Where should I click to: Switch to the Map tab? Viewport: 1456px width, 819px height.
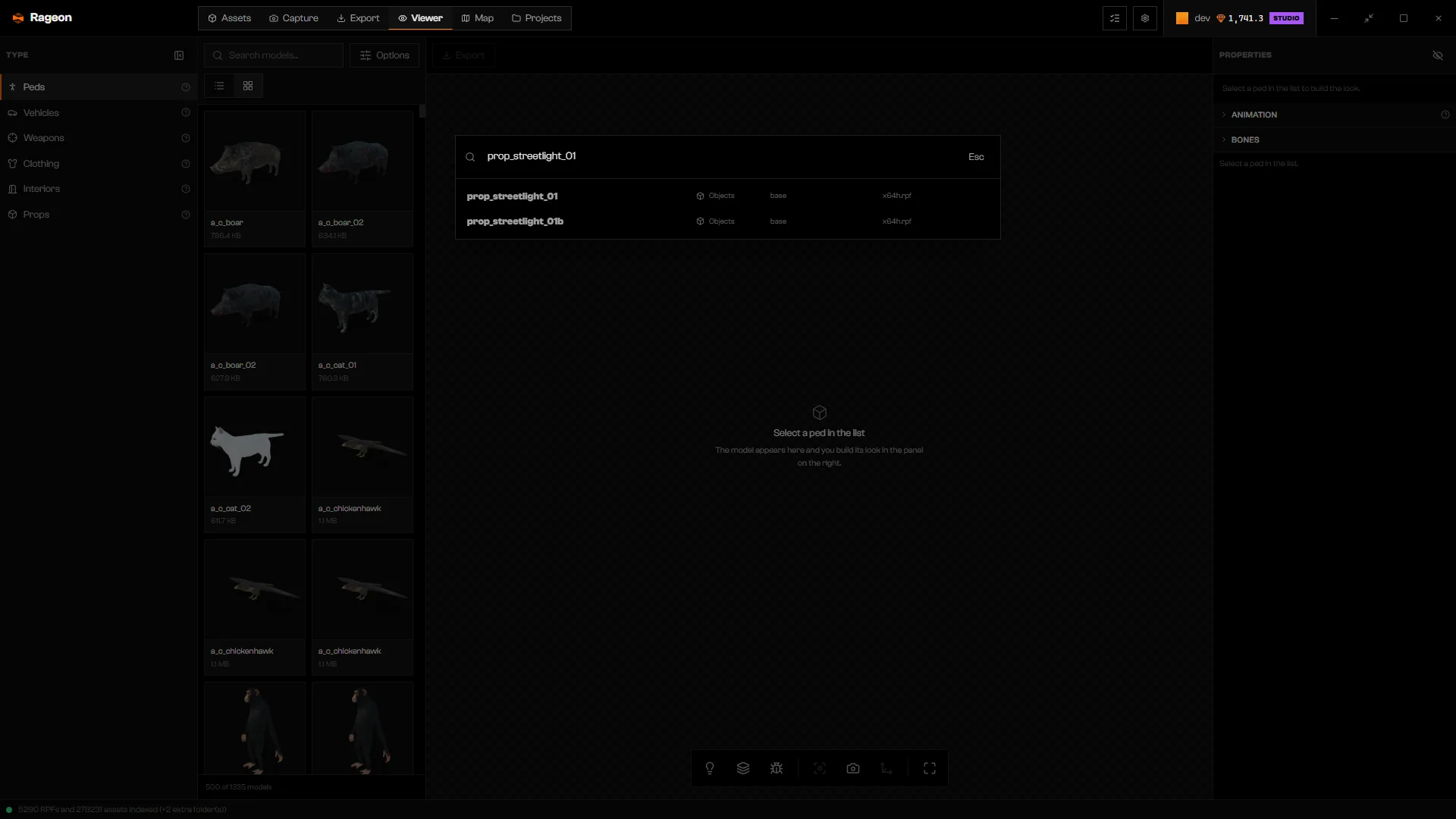(x=477, y=18)
